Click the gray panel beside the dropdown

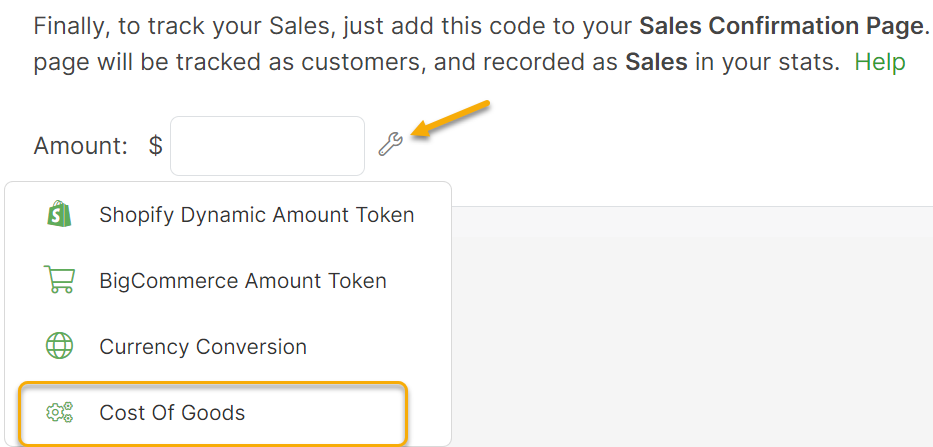coord(690,320)
